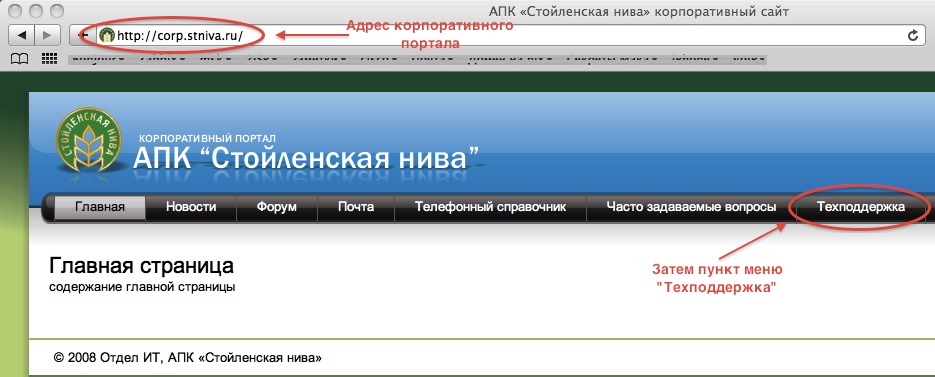Open the Главная menu tab

tap(100, 207)
